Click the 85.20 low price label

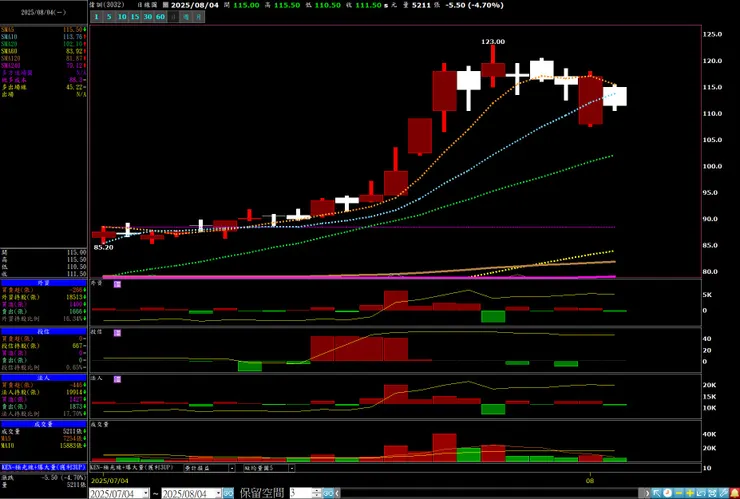103,247
